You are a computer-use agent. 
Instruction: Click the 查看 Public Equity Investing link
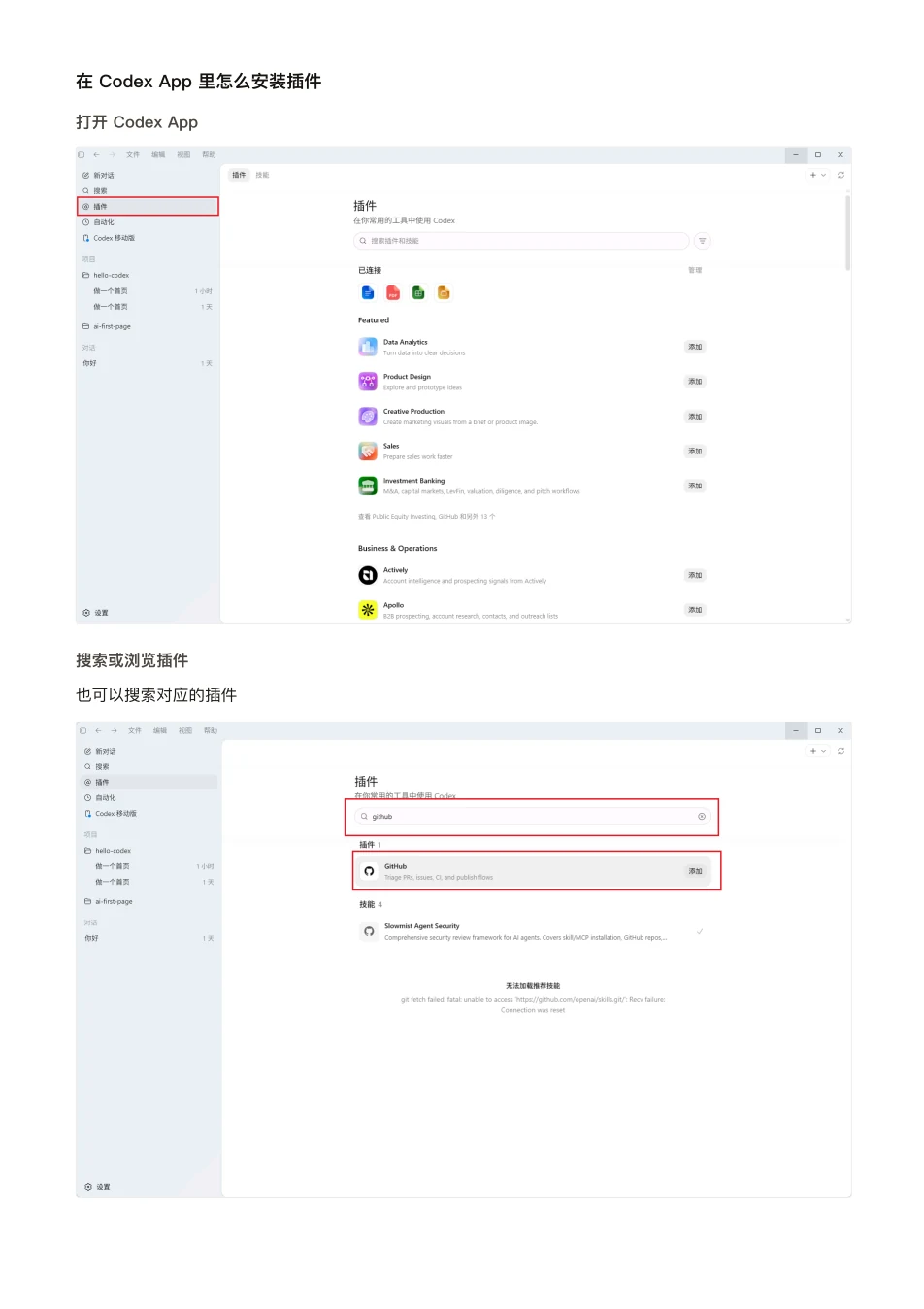[x=426, y=517]
